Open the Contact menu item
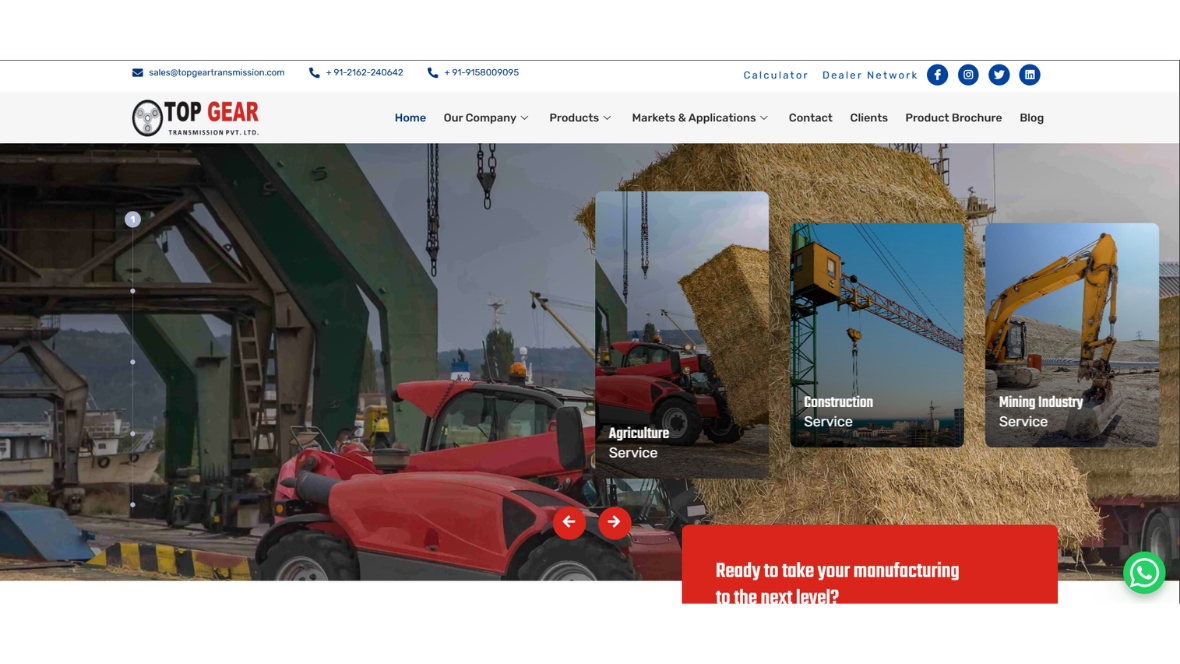 click(810, 118)
